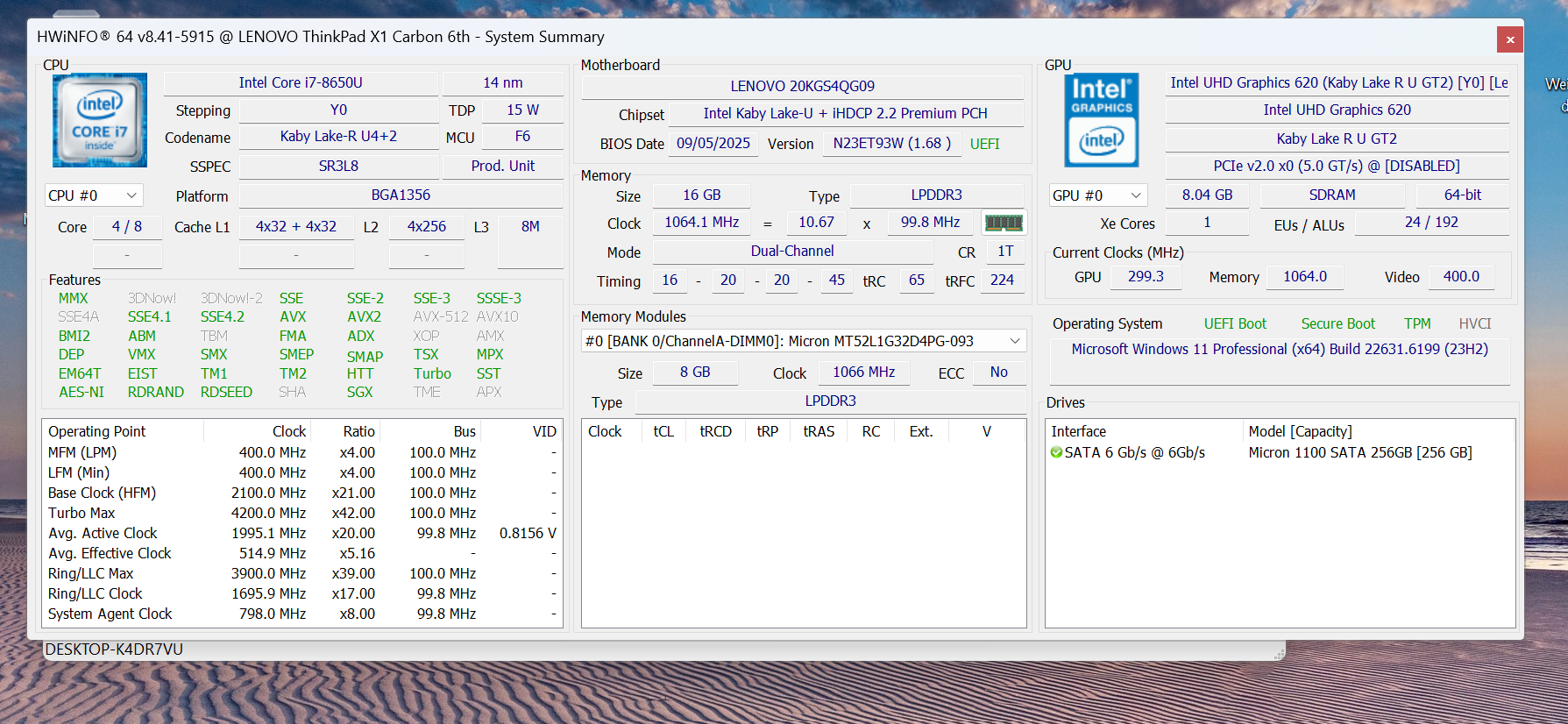This screenshot has height=724, width=1568.
Task: Click the L2 cache value 4x256
Action: [x=427, y=227]
